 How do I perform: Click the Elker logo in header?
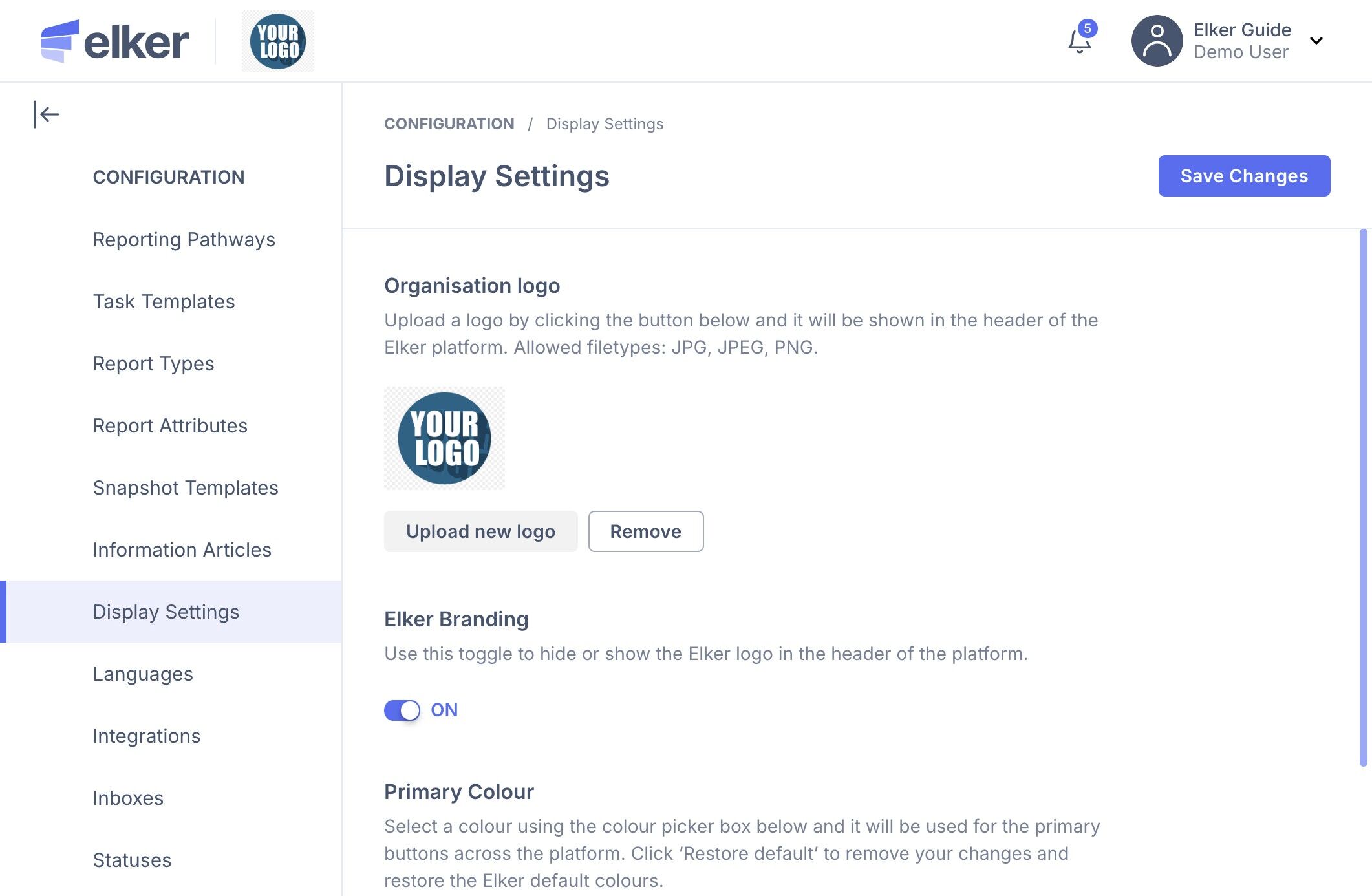click(115, 41)
